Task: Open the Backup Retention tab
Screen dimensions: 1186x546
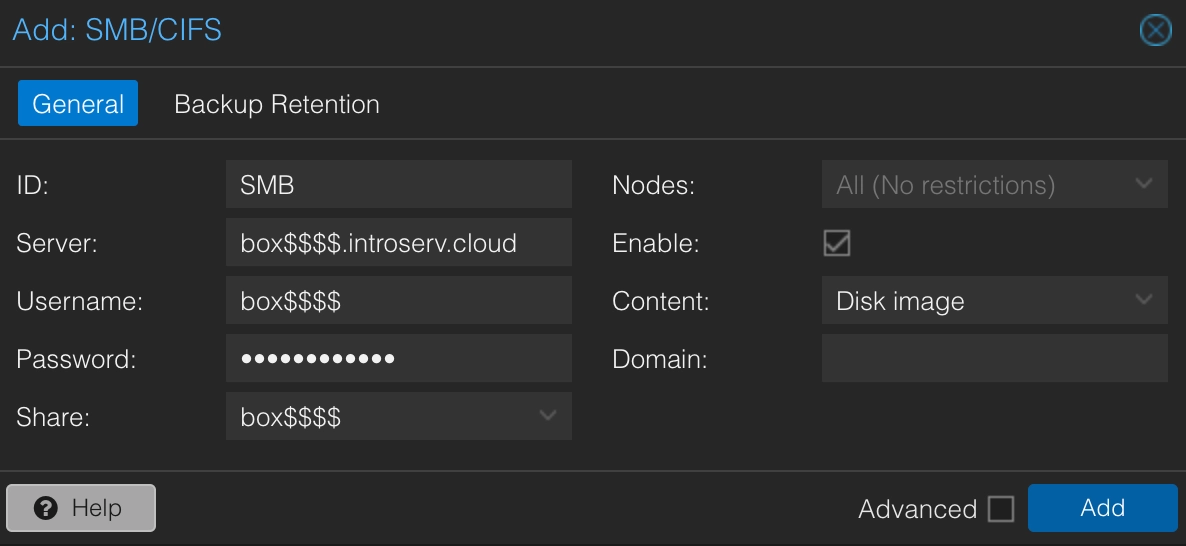Action: coord(277,104)
